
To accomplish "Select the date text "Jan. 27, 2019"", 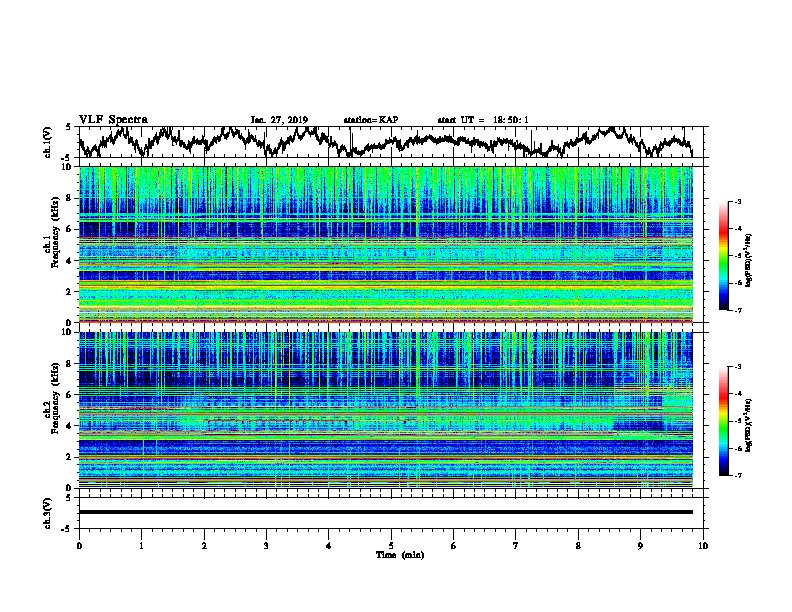I will coord(279,120).
